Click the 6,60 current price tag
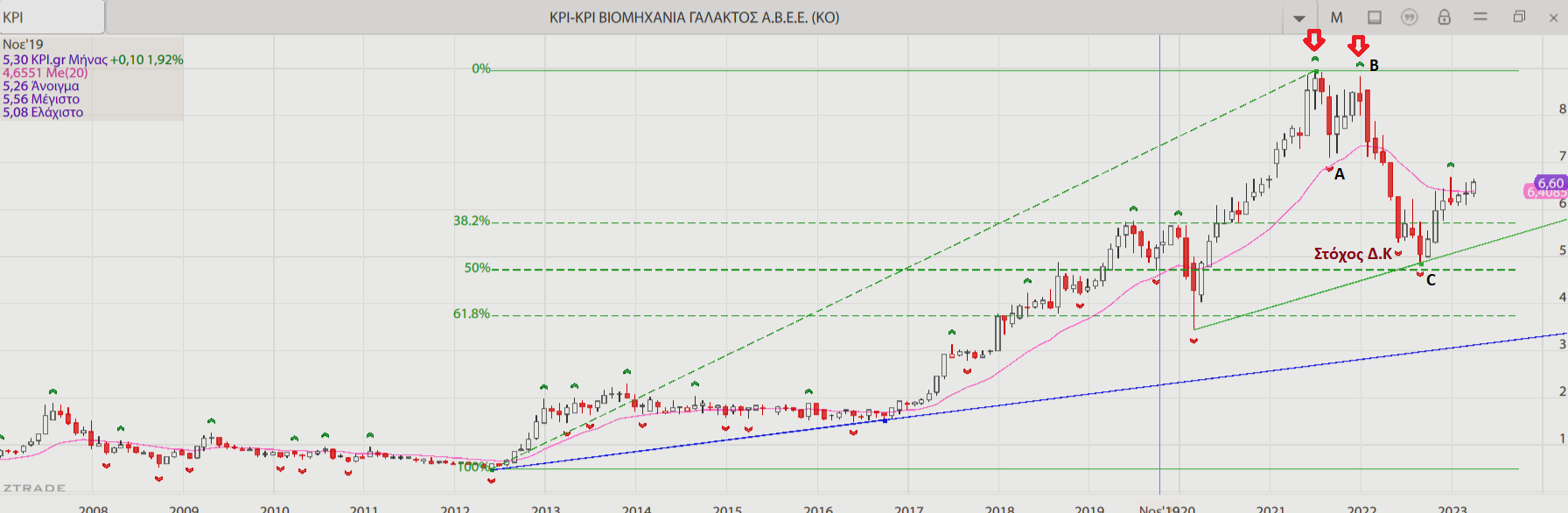Image resolution: width=1568 pixels, height=513 pixels. coord(1551,183)
